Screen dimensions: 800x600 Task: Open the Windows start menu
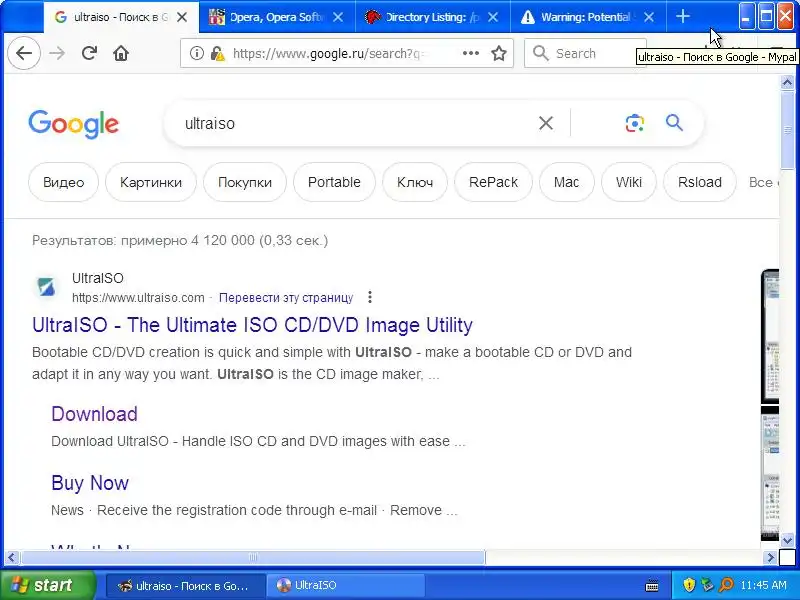47,585
